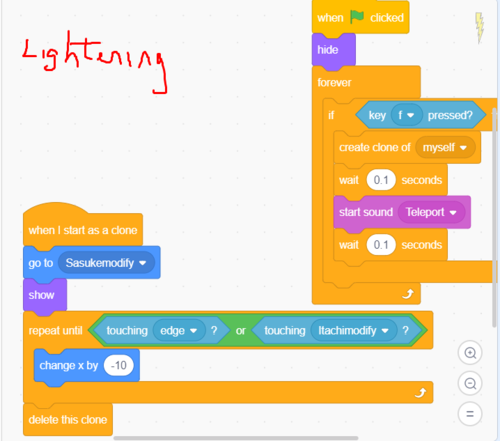Screen dimensions: 500x441
Task: Click the vertical workspace scrollbar
Action: pyautogui.click(x=494, y=217)
